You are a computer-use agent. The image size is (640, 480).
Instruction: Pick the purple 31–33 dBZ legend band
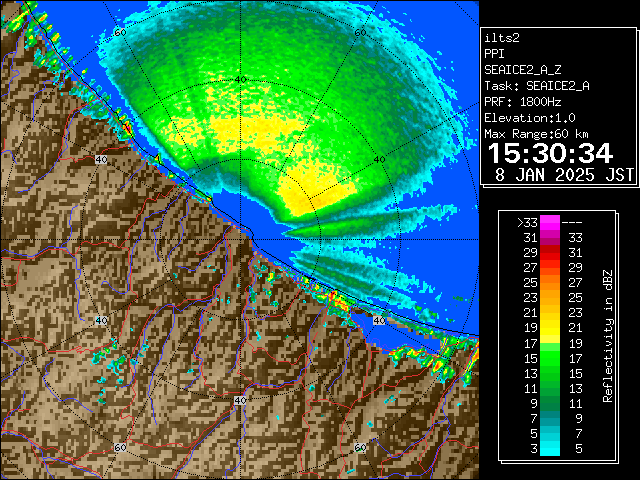tap(550, 238)
